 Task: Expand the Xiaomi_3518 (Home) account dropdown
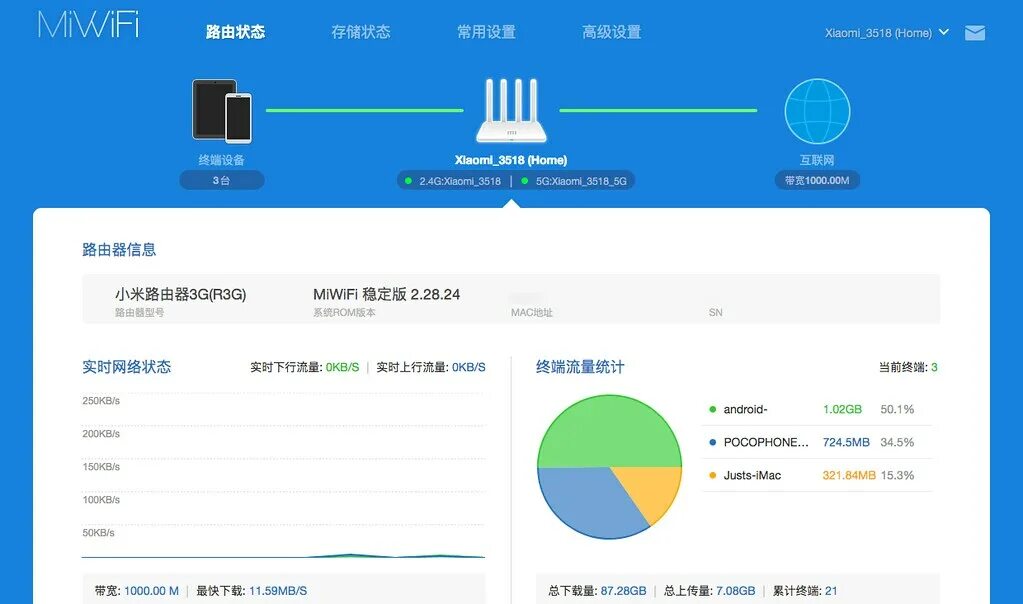pos(886,33)
